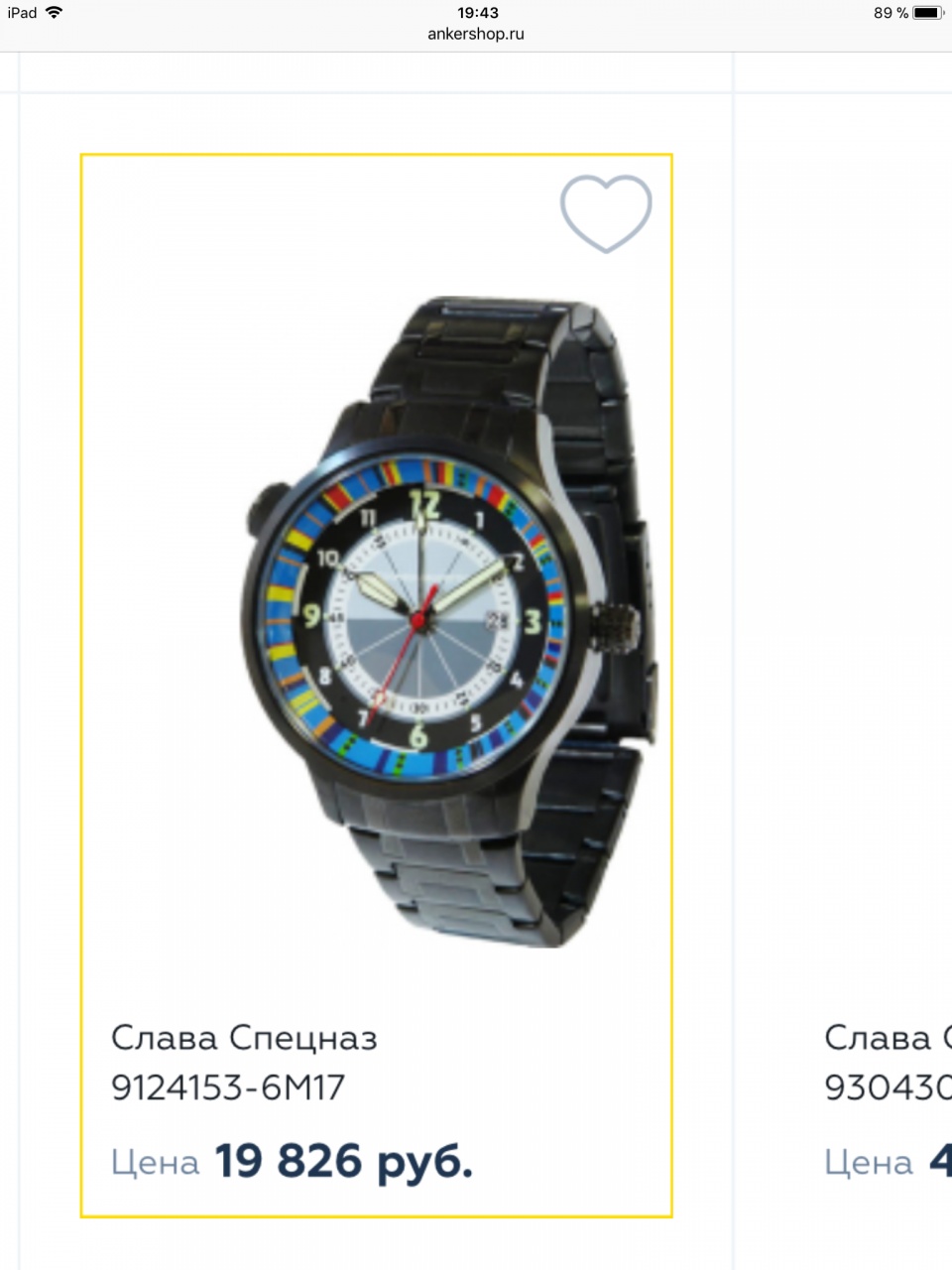952x1270 pixels.
Task: Click the Слава Спецназ product title
Action: click(x=244, y=1039)
